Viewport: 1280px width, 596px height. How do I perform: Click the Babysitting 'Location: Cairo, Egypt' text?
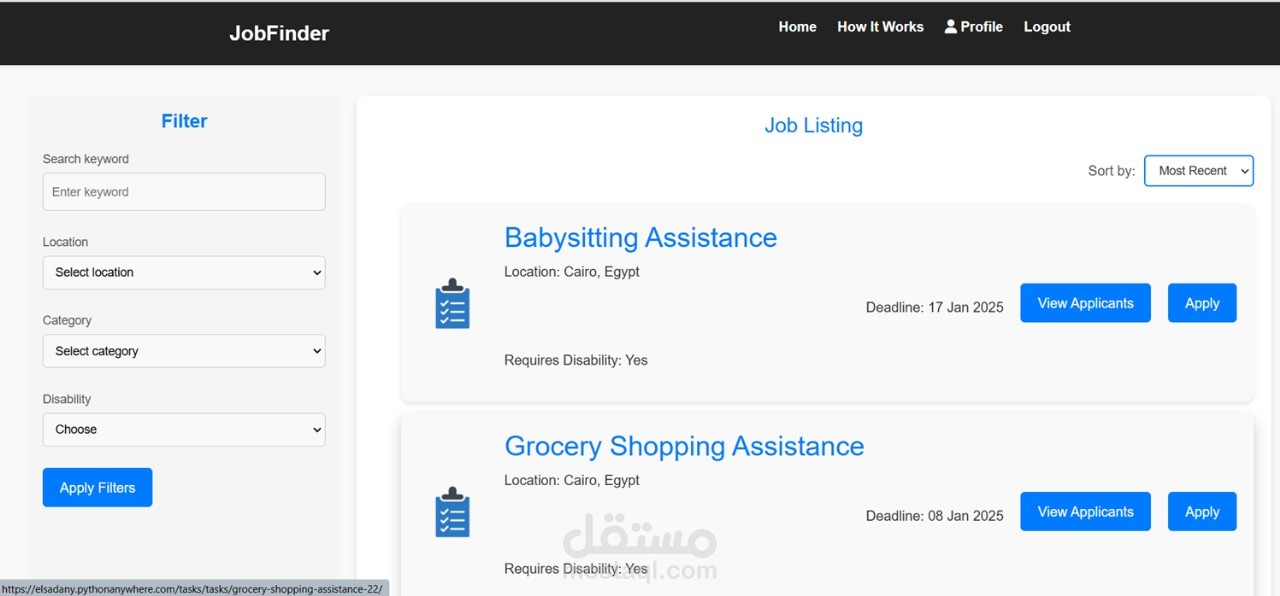point(572,272)
